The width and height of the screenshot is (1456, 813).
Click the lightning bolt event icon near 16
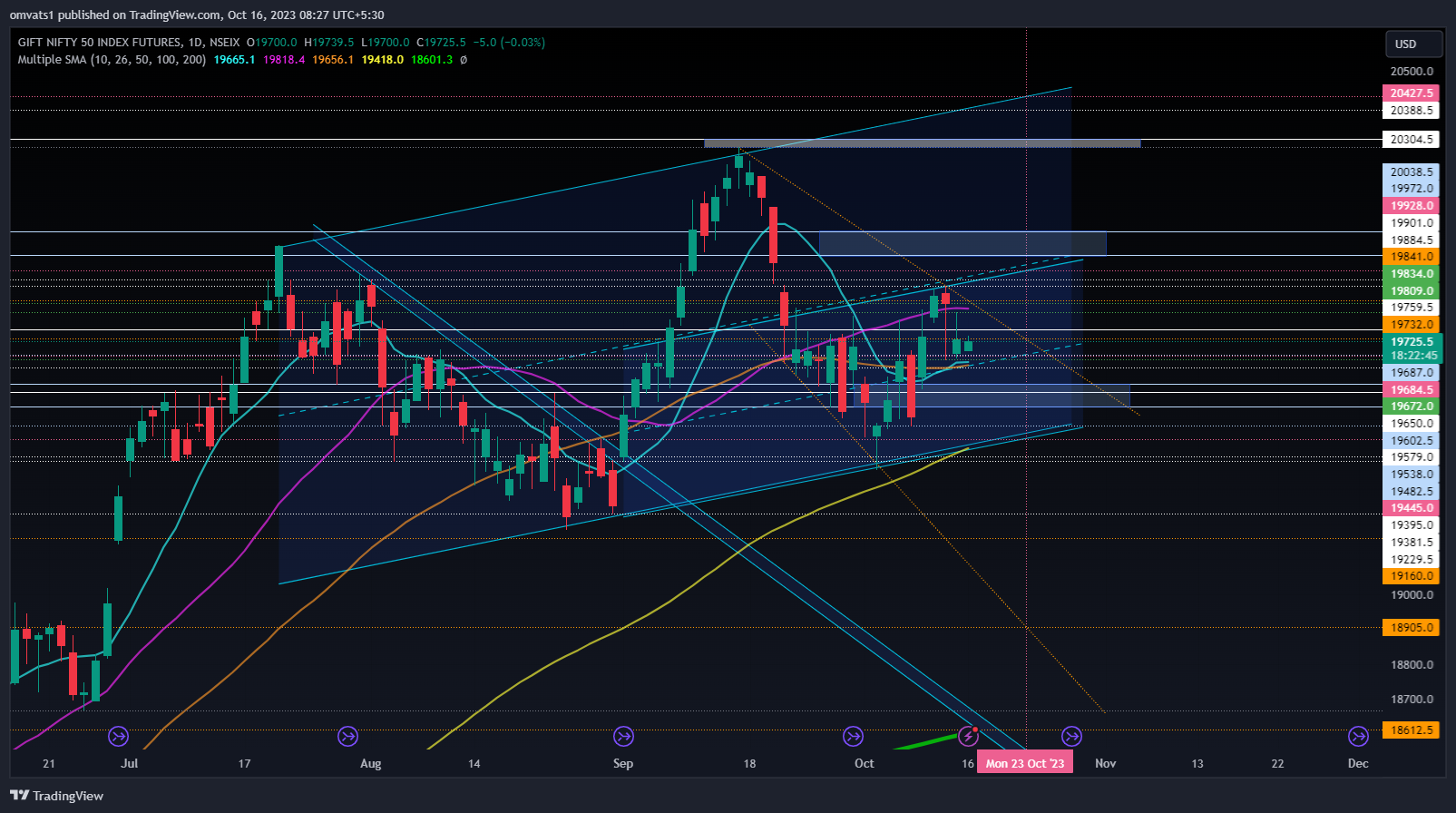click(969, 736)
